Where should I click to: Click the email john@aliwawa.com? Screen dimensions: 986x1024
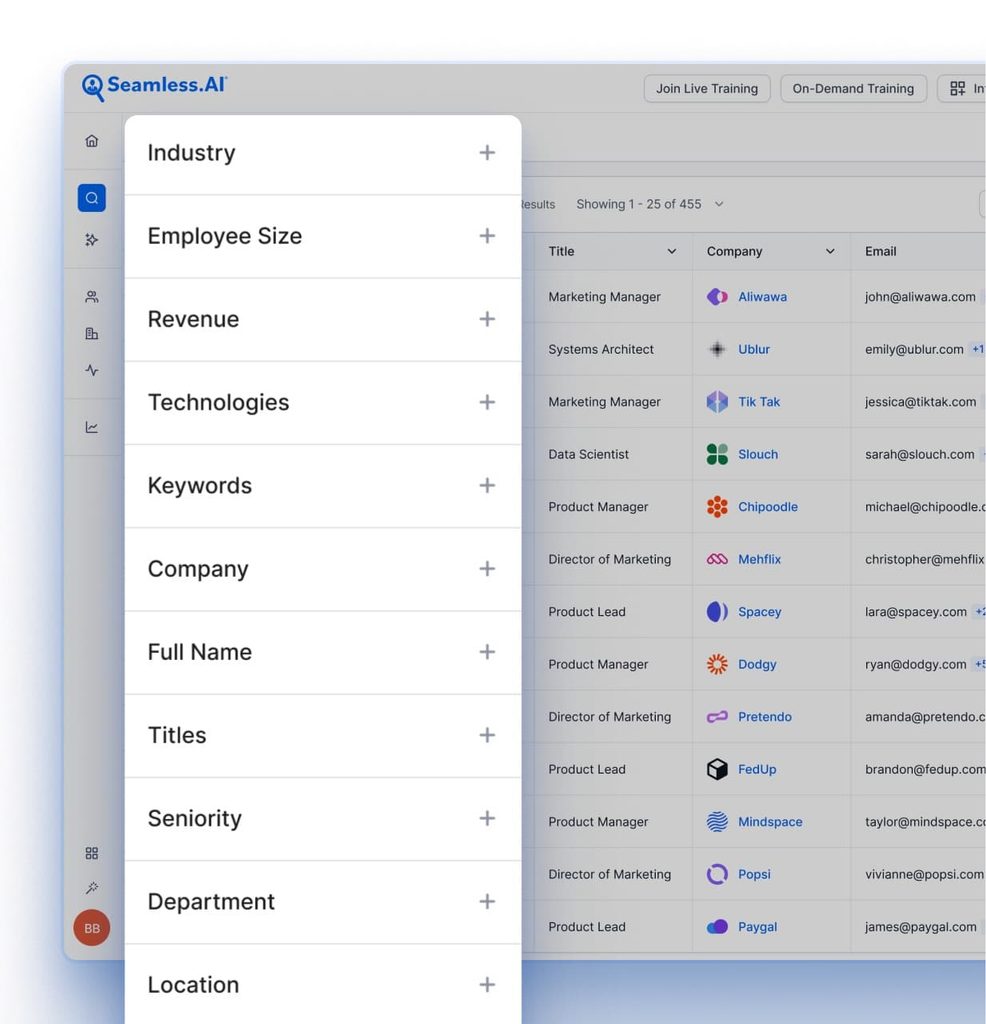pos(920,297)
